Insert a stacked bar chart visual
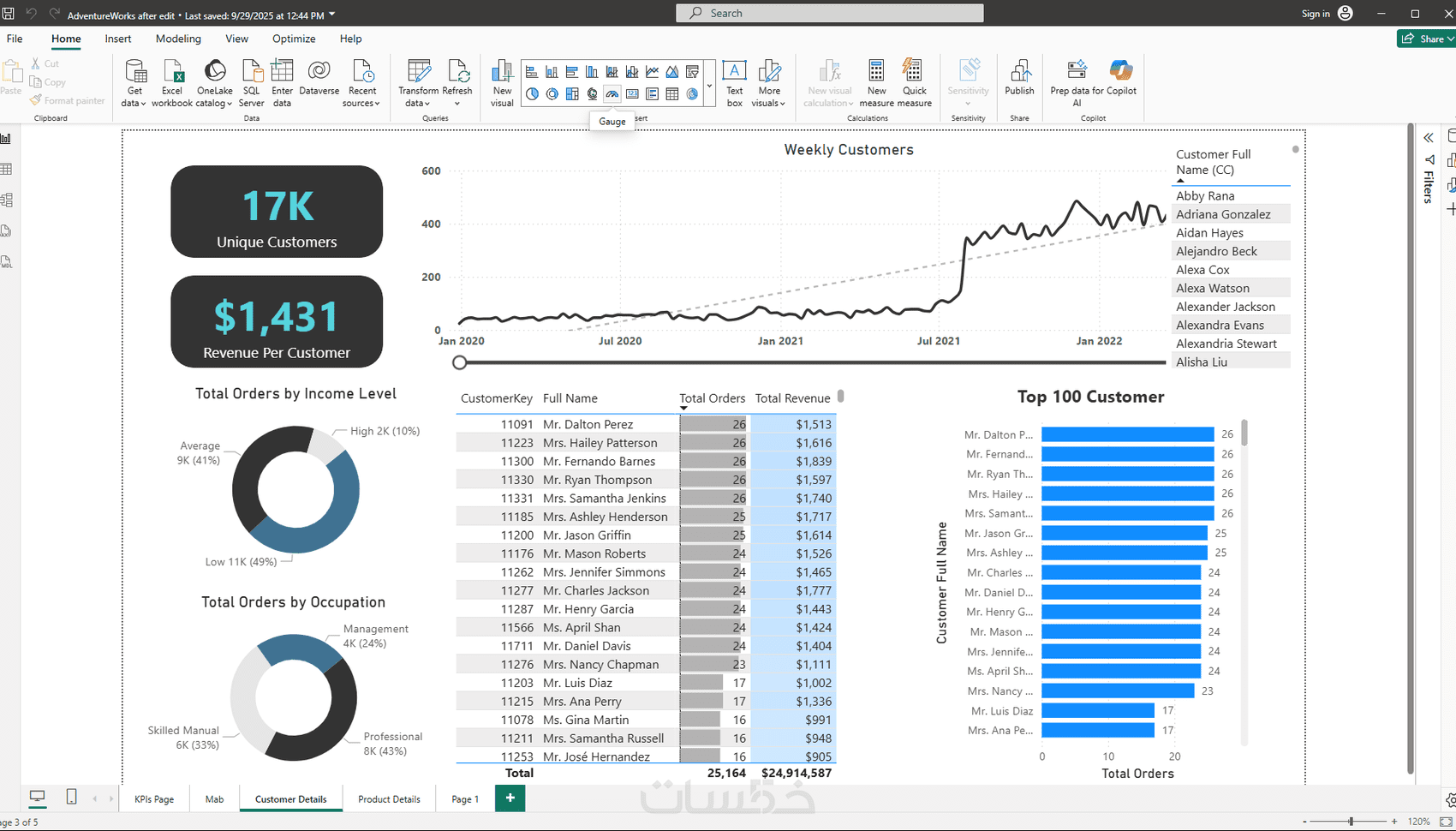This screenshot has height=831, width=1456. coord(532,72)
